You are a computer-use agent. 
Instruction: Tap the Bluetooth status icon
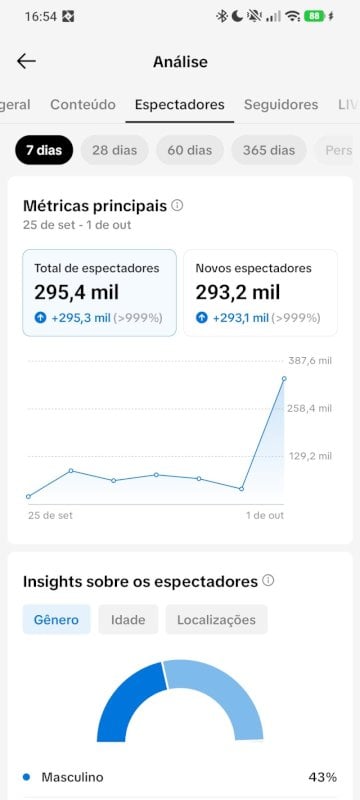[x=221, y=16]
